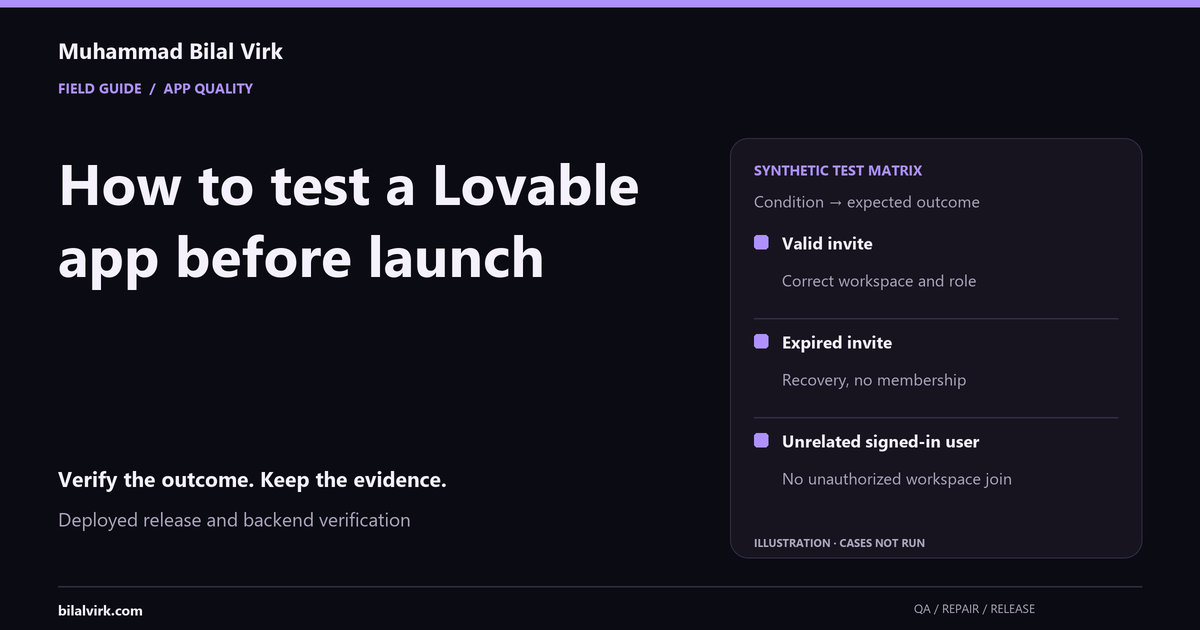1200x630 pixels.
Task: Click Verify the outcome. Keep the evidence.
Action: (252, 480)
